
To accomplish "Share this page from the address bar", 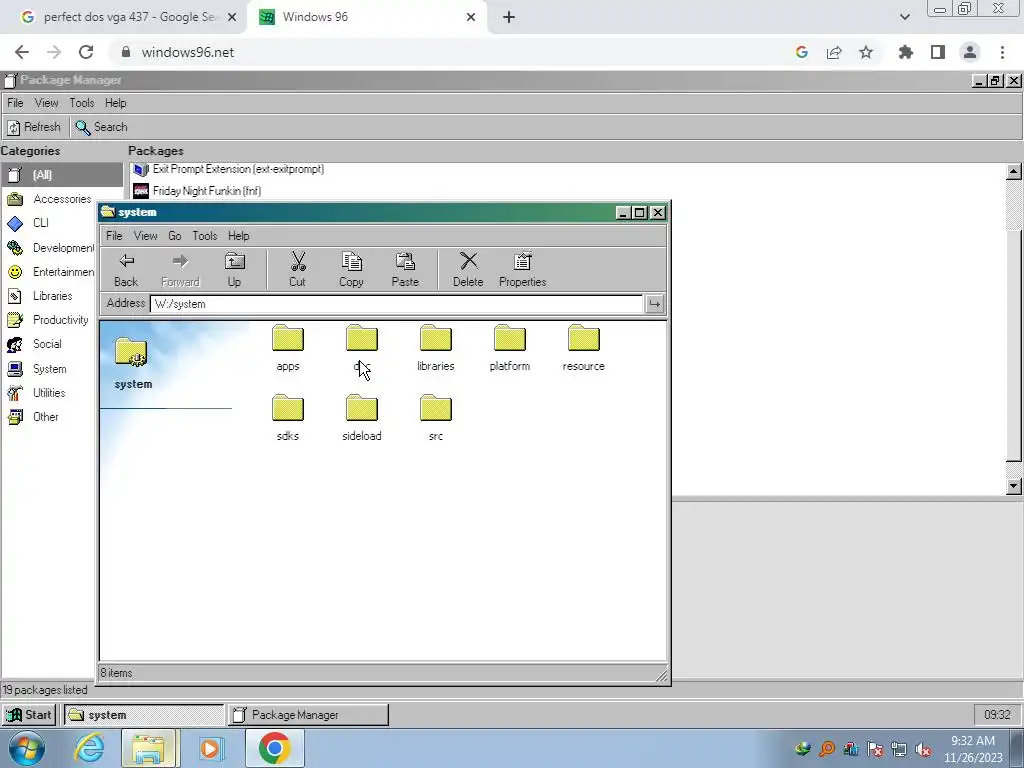I will pyautogui.click(x=834, y=52).
